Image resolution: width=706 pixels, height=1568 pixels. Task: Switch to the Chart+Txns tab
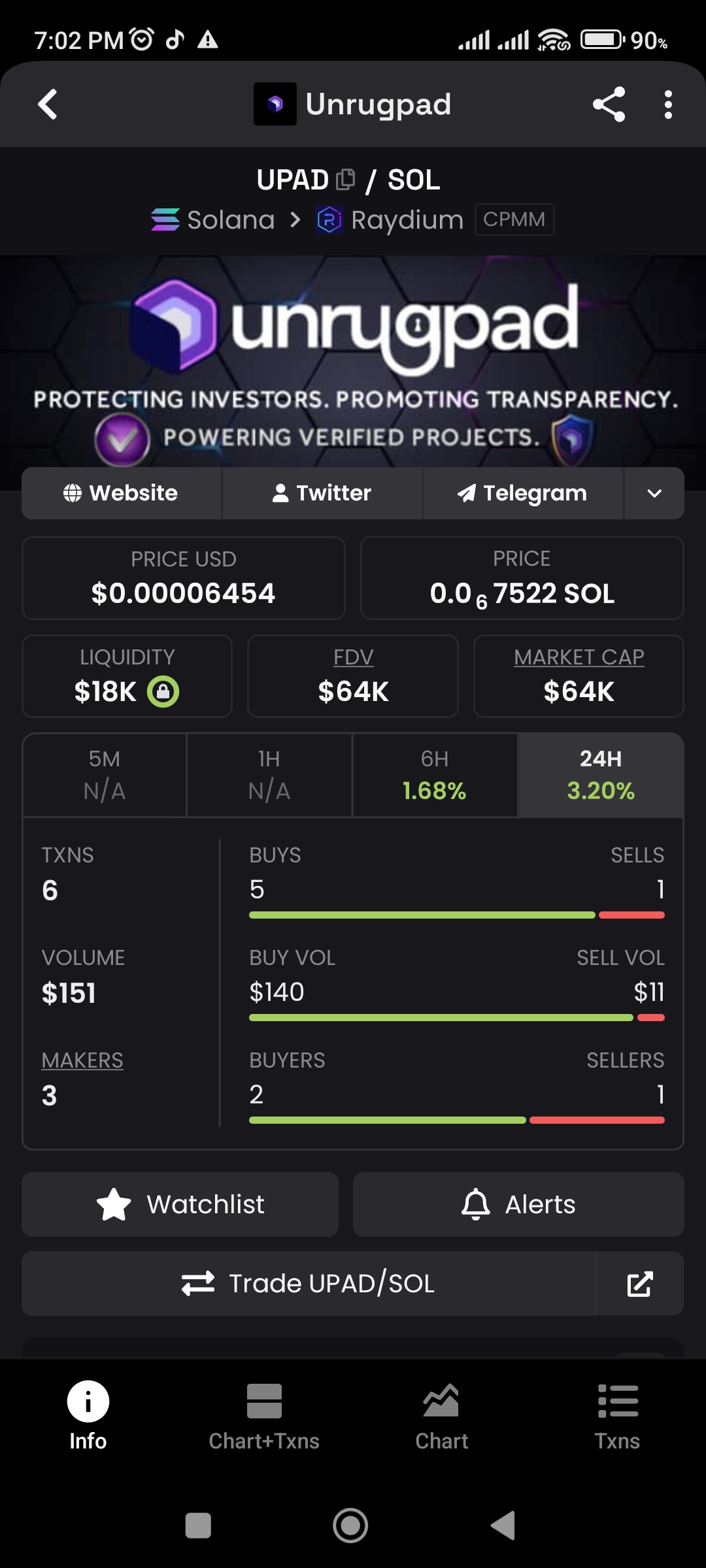tap(264, 1416)
